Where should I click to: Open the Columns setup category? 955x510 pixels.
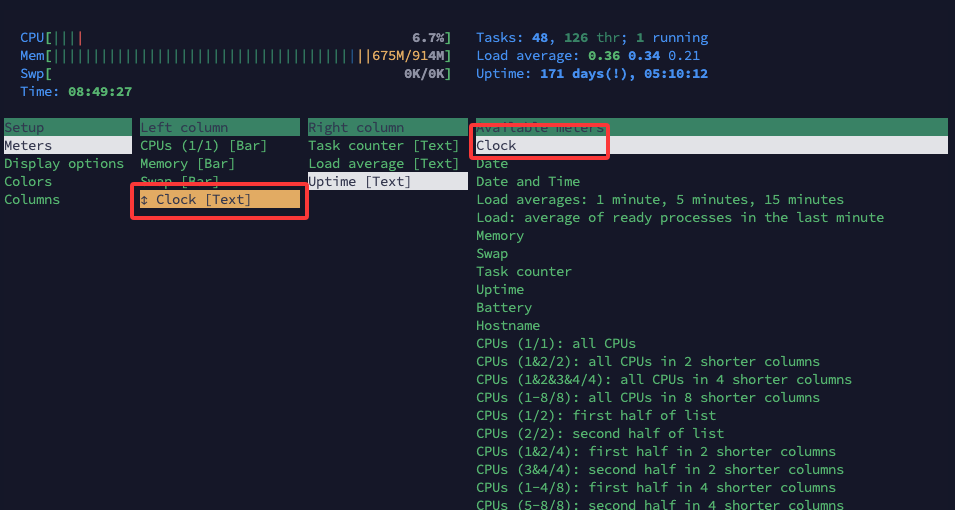pyautogui.click(x=32, y=200)
